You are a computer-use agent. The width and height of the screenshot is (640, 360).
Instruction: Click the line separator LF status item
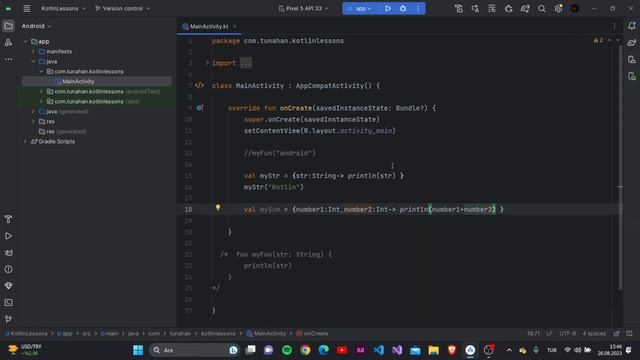point(549,333)
